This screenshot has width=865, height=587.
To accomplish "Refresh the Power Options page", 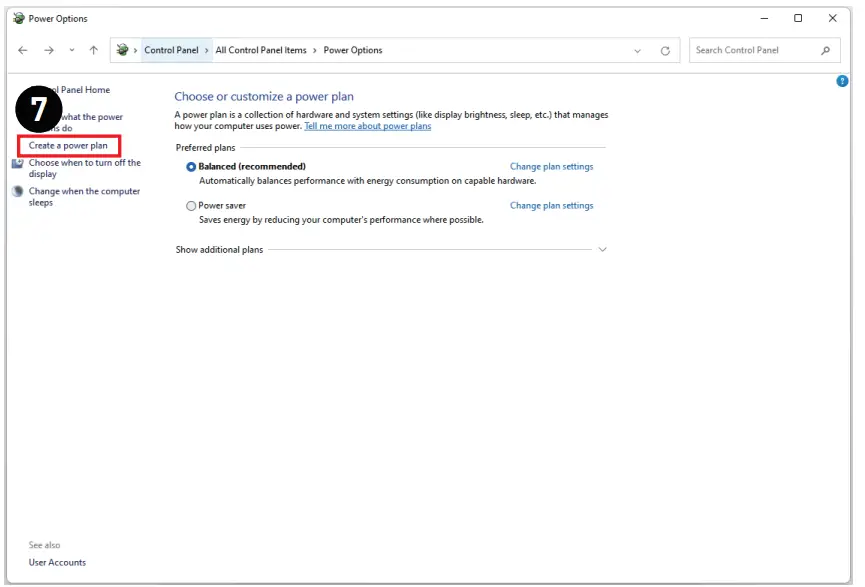I will pyautogui.click(x=665, y=51).
